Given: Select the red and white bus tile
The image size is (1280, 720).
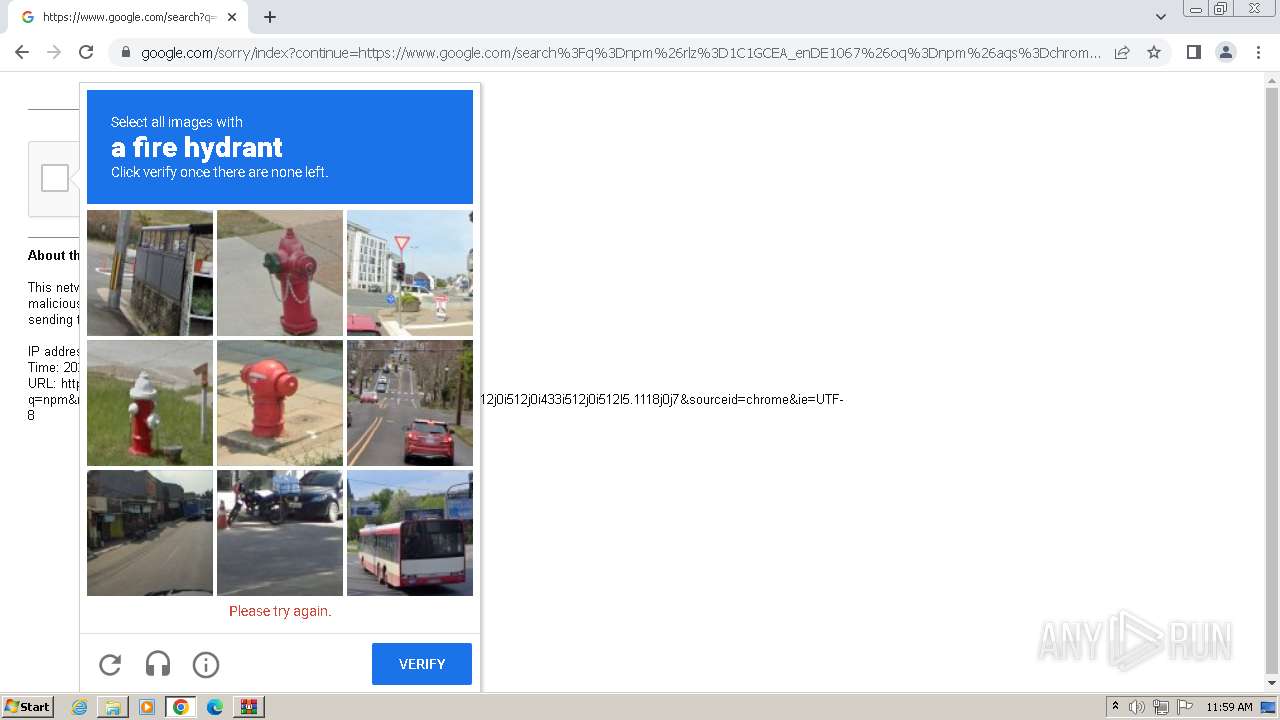Looking at the screenshot, I should [410, 533].
